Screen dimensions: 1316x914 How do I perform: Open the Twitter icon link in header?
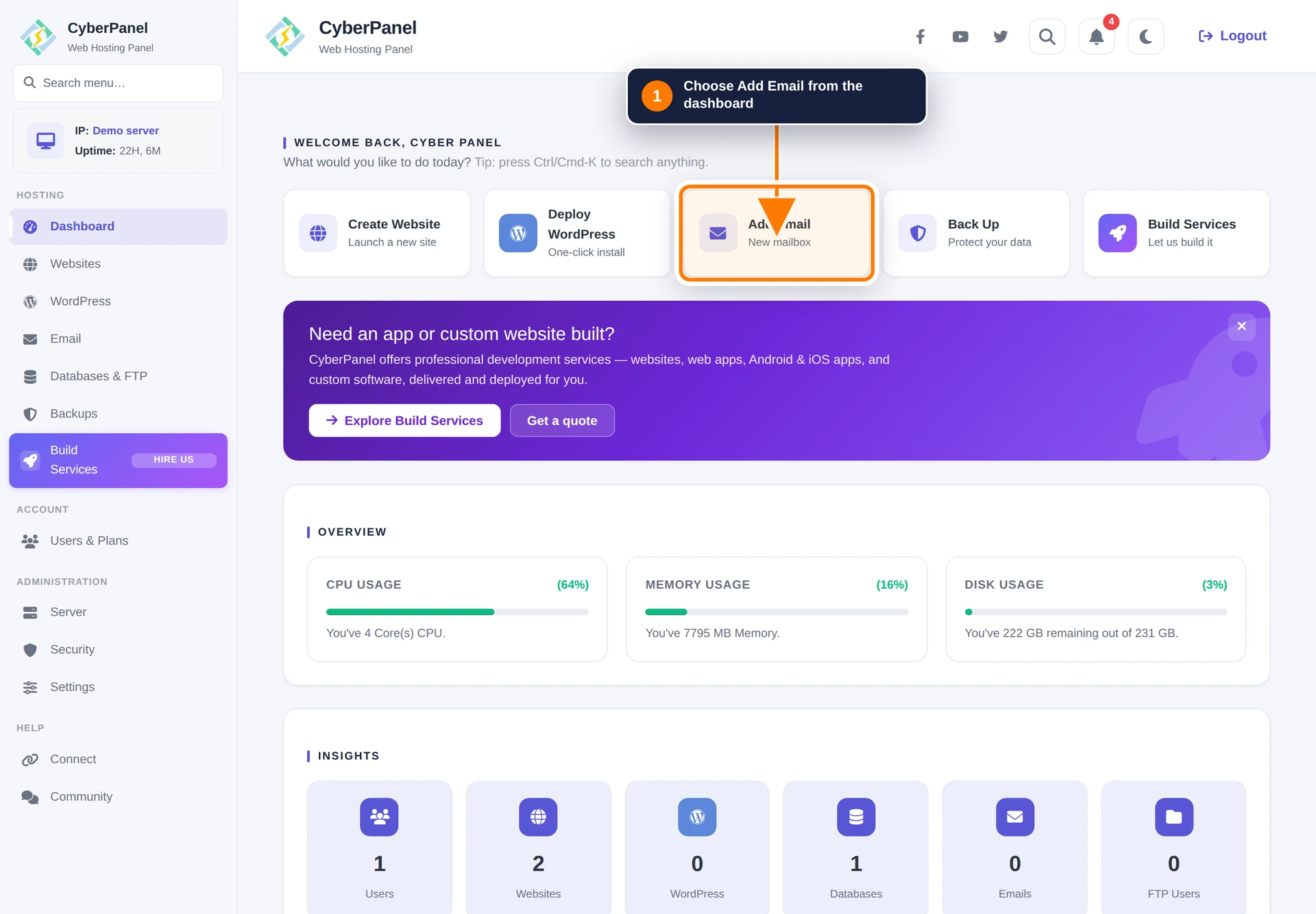point(1001,36)
